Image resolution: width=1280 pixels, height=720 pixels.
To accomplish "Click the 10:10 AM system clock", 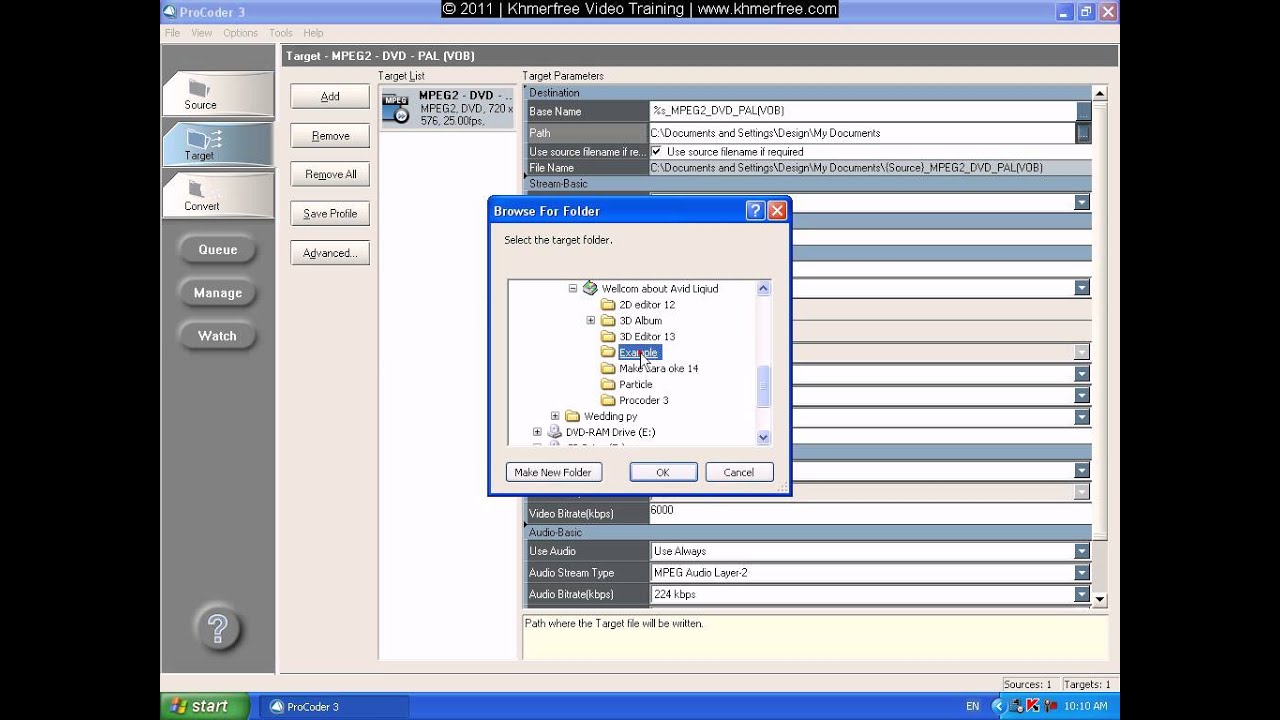I will (x=1086, y=706).
